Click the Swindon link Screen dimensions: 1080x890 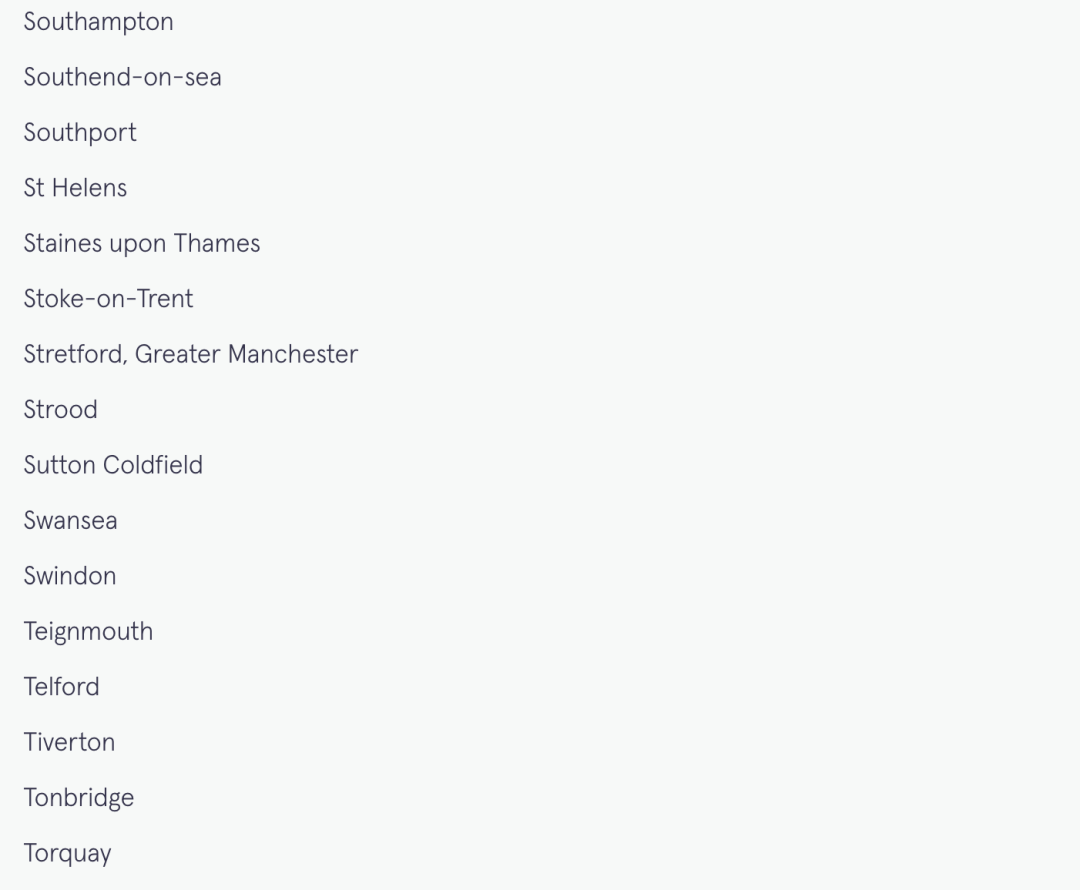click(x=70, y=576)
